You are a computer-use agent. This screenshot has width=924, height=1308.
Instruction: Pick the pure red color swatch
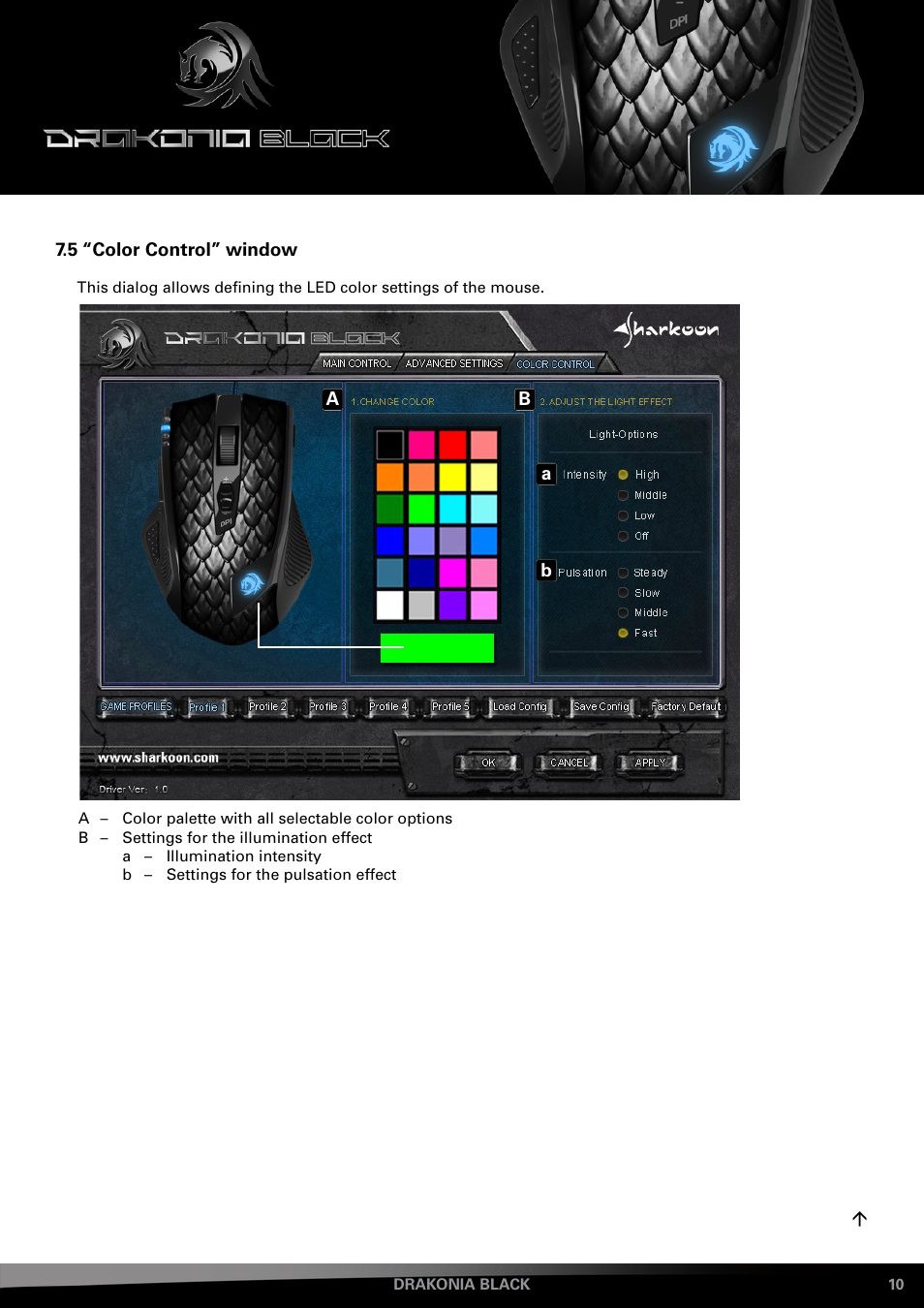pyautogui.click(x=452, y=445)
